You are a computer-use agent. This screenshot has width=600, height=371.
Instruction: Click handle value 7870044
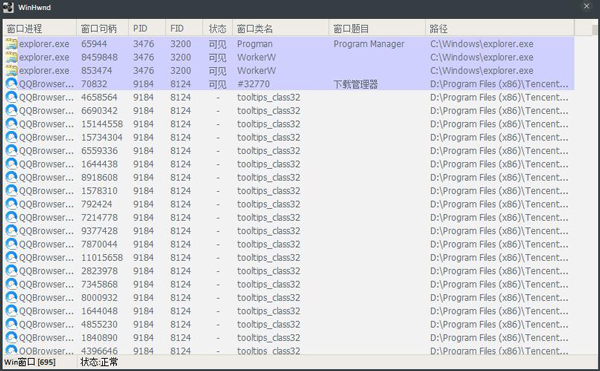pos(99,244)
